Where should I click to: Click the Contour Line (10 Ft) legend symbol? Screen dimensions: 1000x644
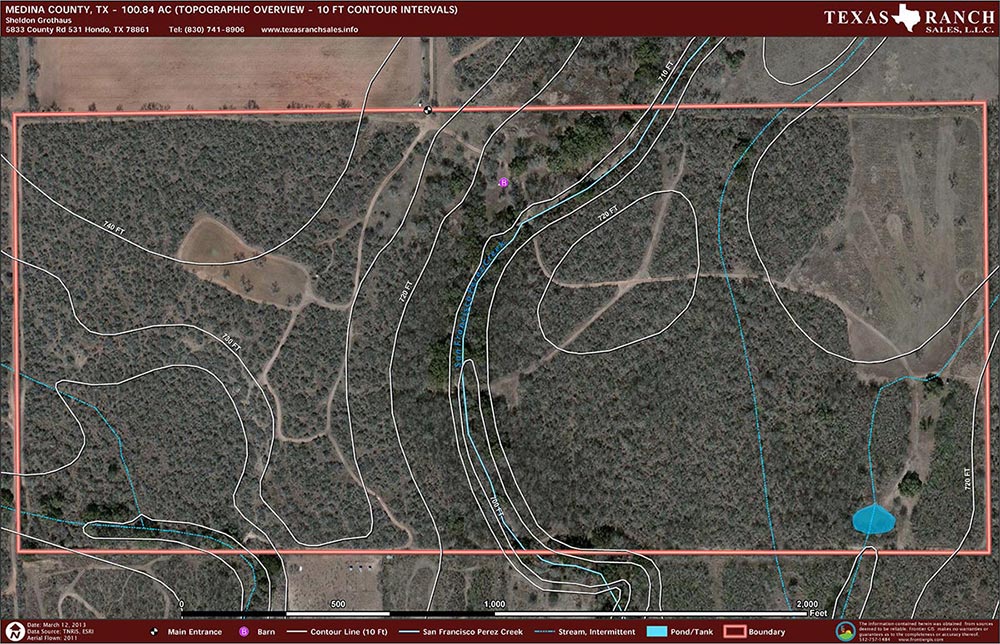[x=296, y=632]
